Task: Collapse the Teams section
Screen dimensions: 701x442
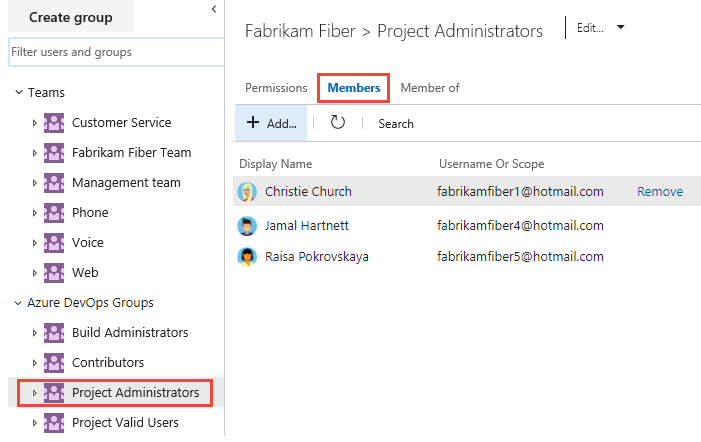Action: coord(18,93)
